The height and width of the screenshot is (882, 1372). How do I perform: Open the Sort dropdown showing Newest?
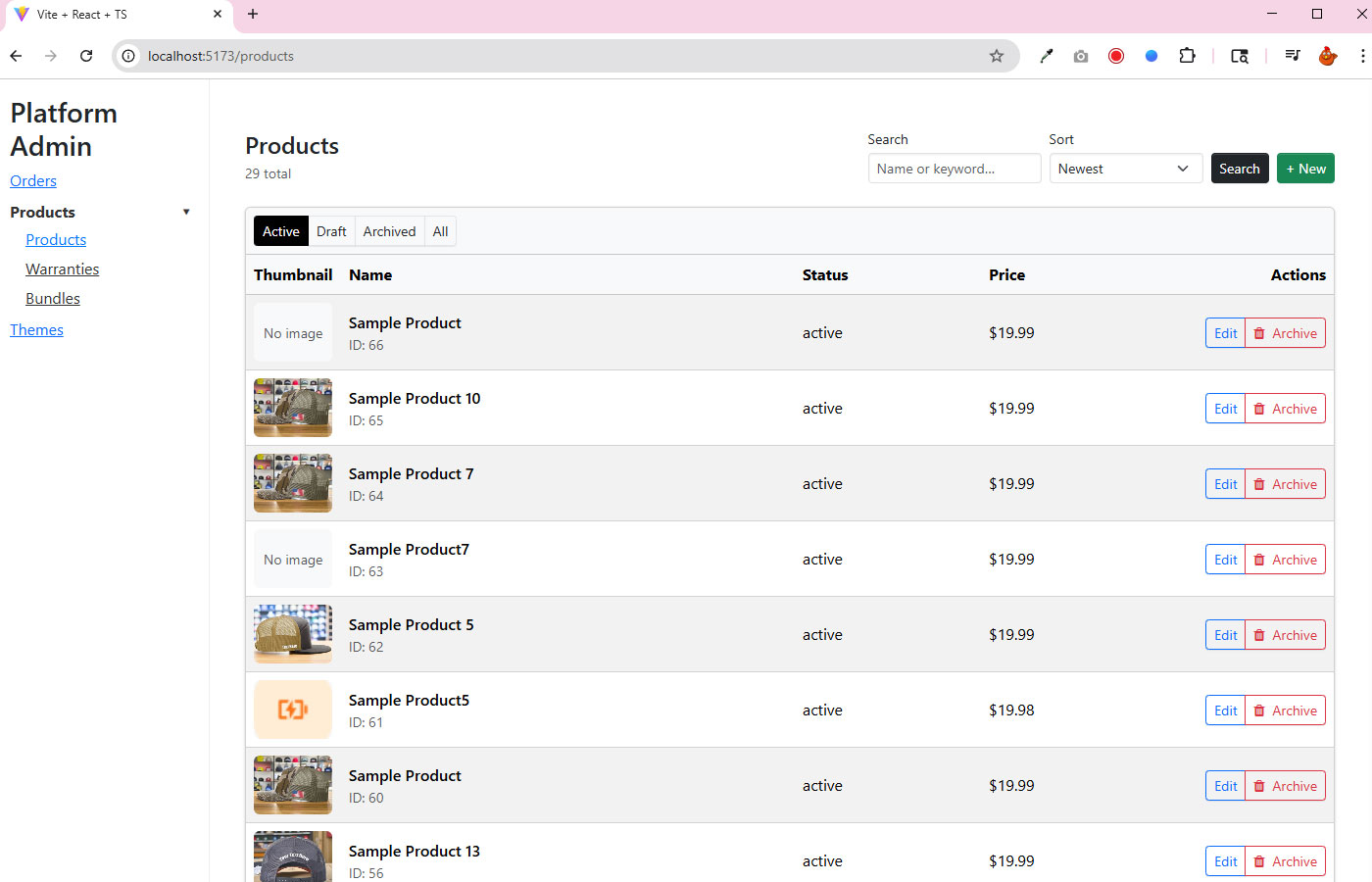(x=1125, y=169)
